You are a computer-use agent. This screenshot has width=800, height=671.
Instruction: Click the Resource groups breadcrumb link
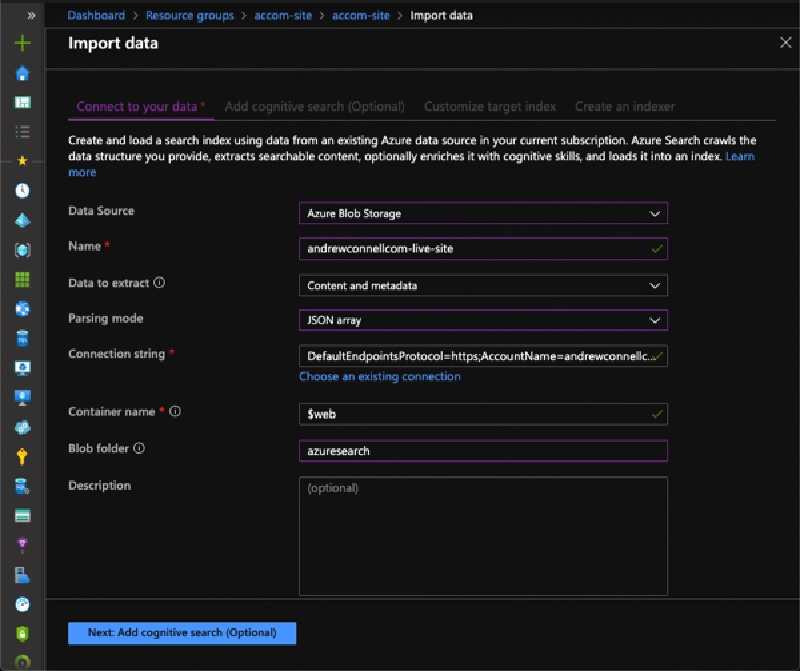pyautogui.click(x=190, y=15)
